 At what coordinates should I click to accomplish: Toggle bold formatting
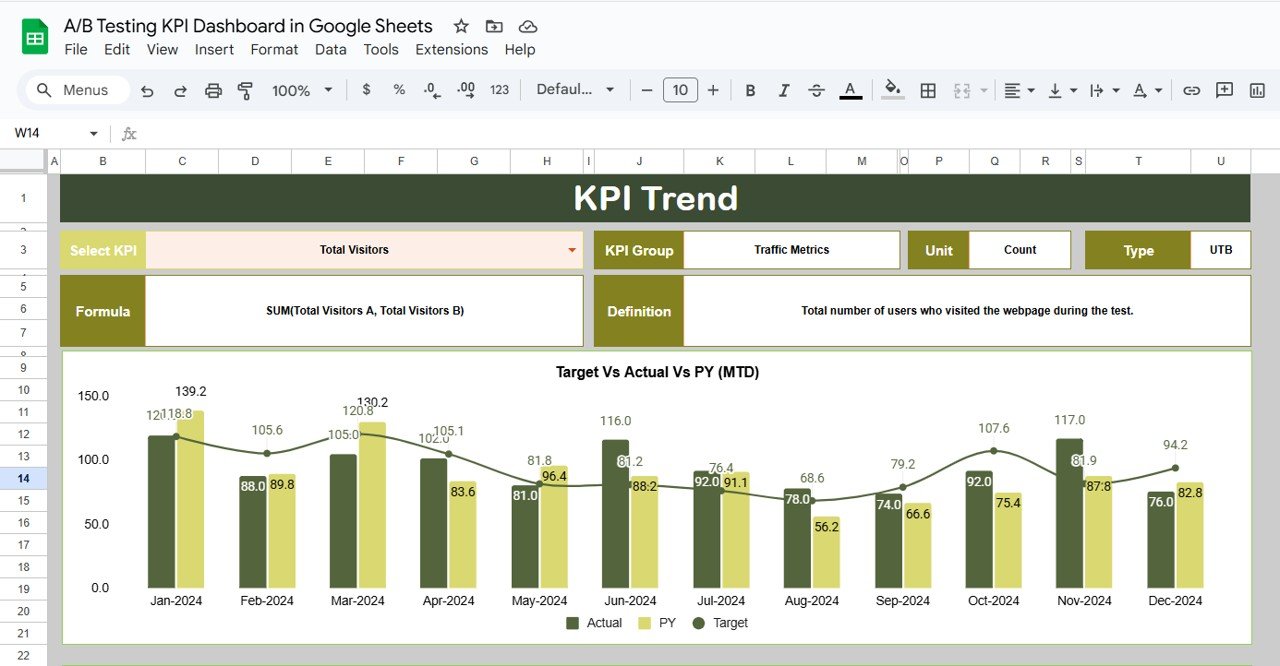coord(750,89)
